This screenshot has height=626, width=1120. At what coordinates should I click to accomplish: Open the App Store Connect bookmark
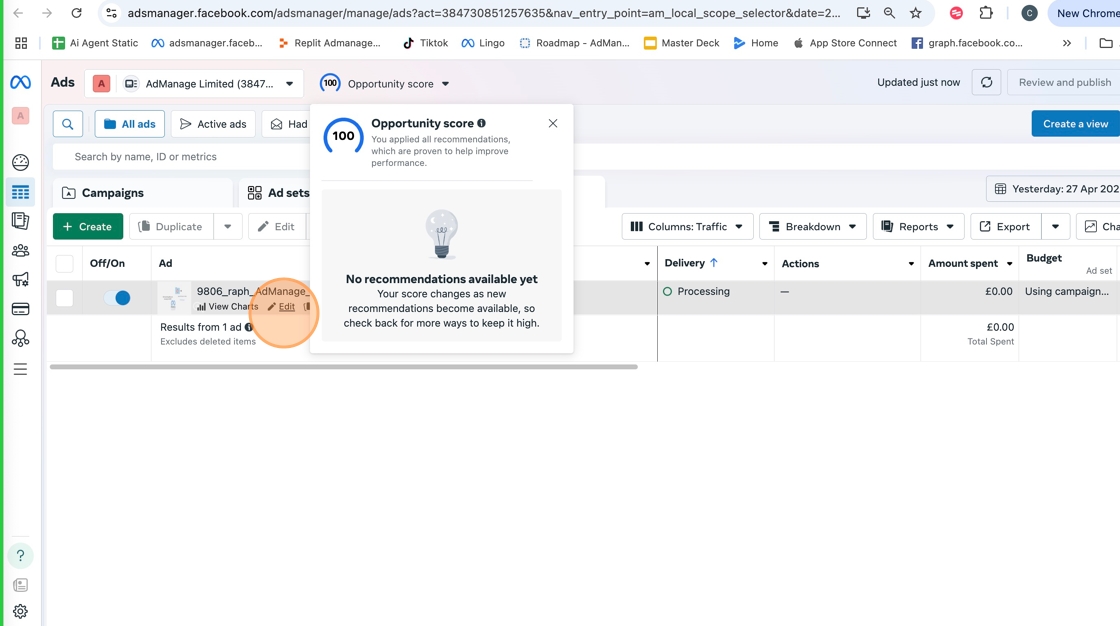pos(845,43)
